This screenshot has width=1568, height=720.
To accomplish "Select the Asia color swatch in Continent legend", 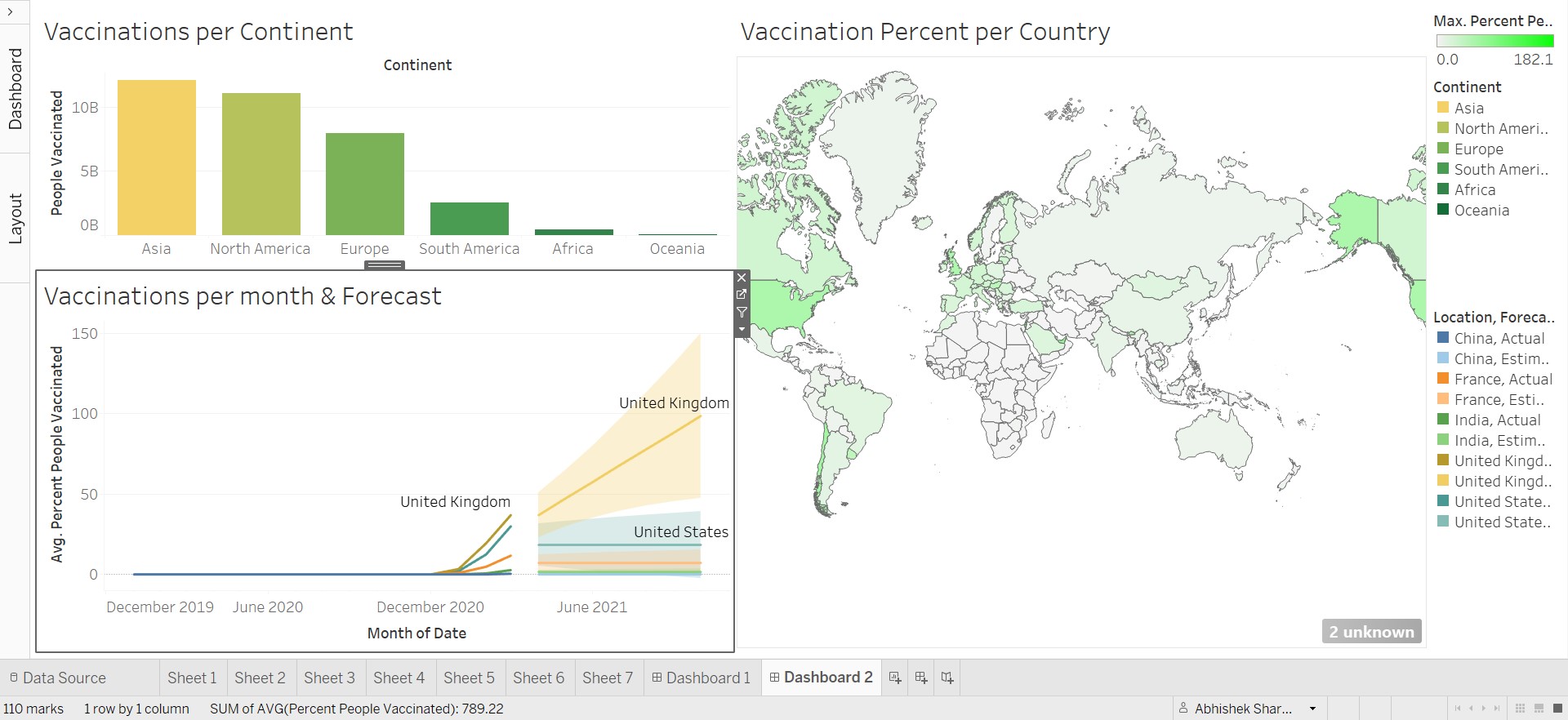I will click(1442, 108).
